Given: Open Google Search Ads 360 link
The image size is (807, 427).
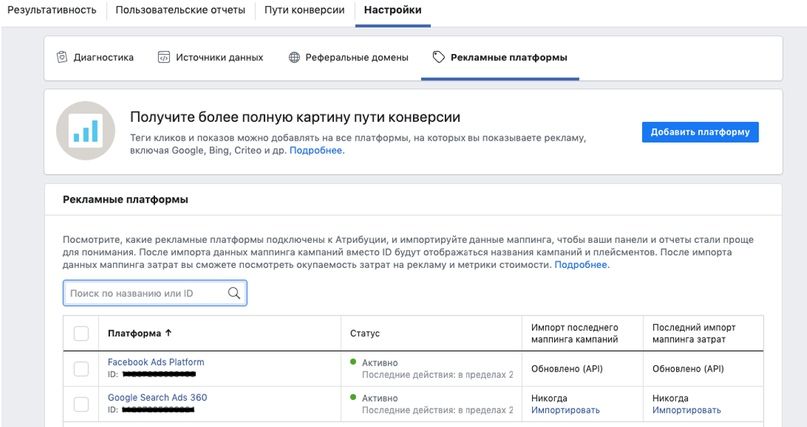Looking at the screenshot, I should tap(157, 398).
